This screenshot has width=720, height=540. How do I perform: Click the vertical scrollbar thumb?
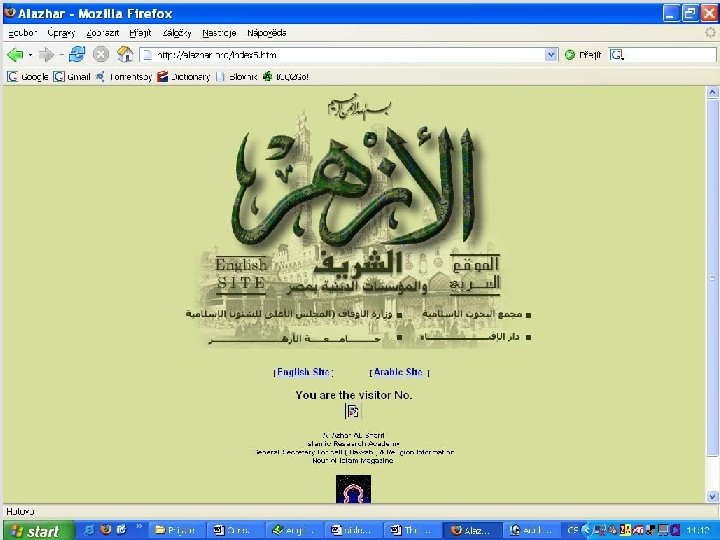click(x=712, y=278)
